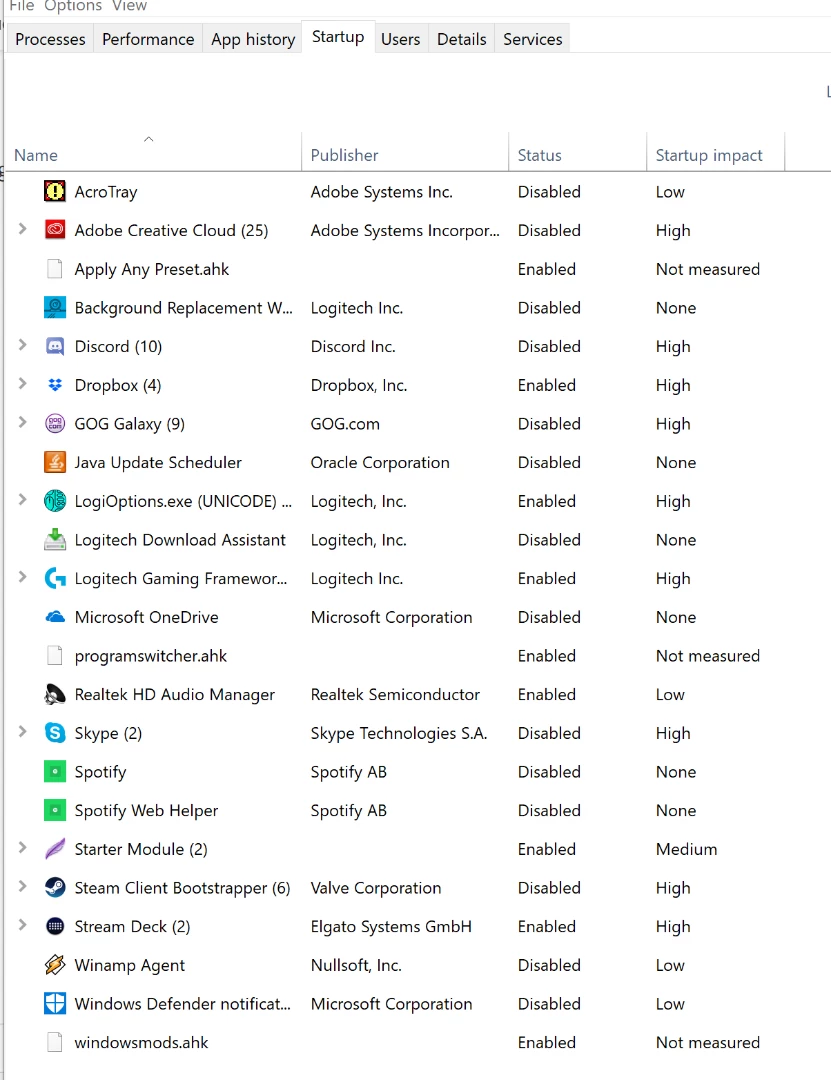The height and width of the screenshot is (1080, 831).
Task: Click the programswitcher.ahk file icon
Action: tap(55, 656)
